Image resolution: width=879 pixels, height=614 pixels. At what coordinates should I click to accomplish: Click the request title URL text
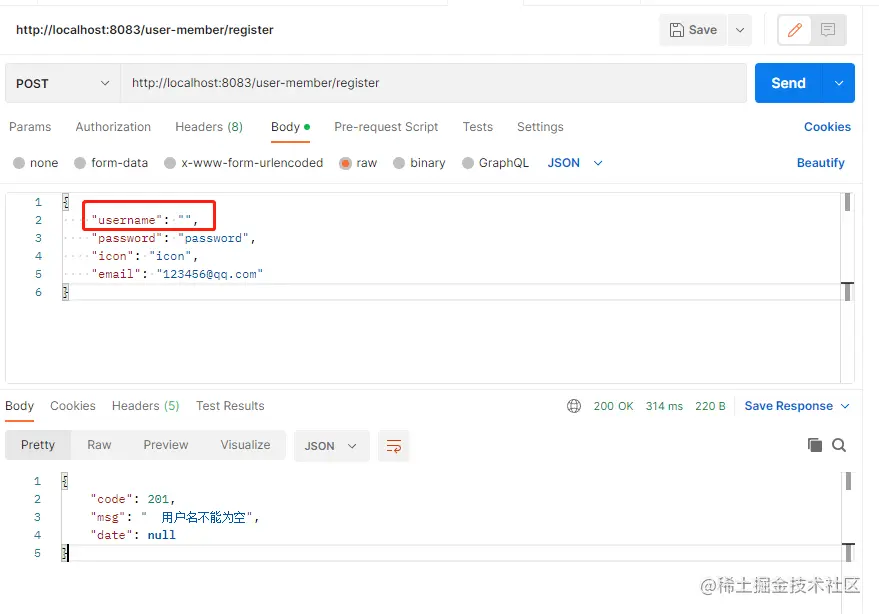145,30
